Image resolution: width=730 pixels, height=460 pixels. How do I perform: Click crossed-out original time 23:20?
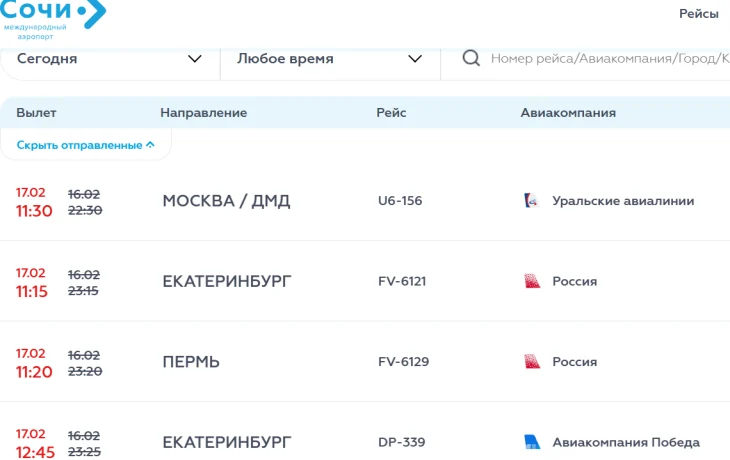pos(85,372)
